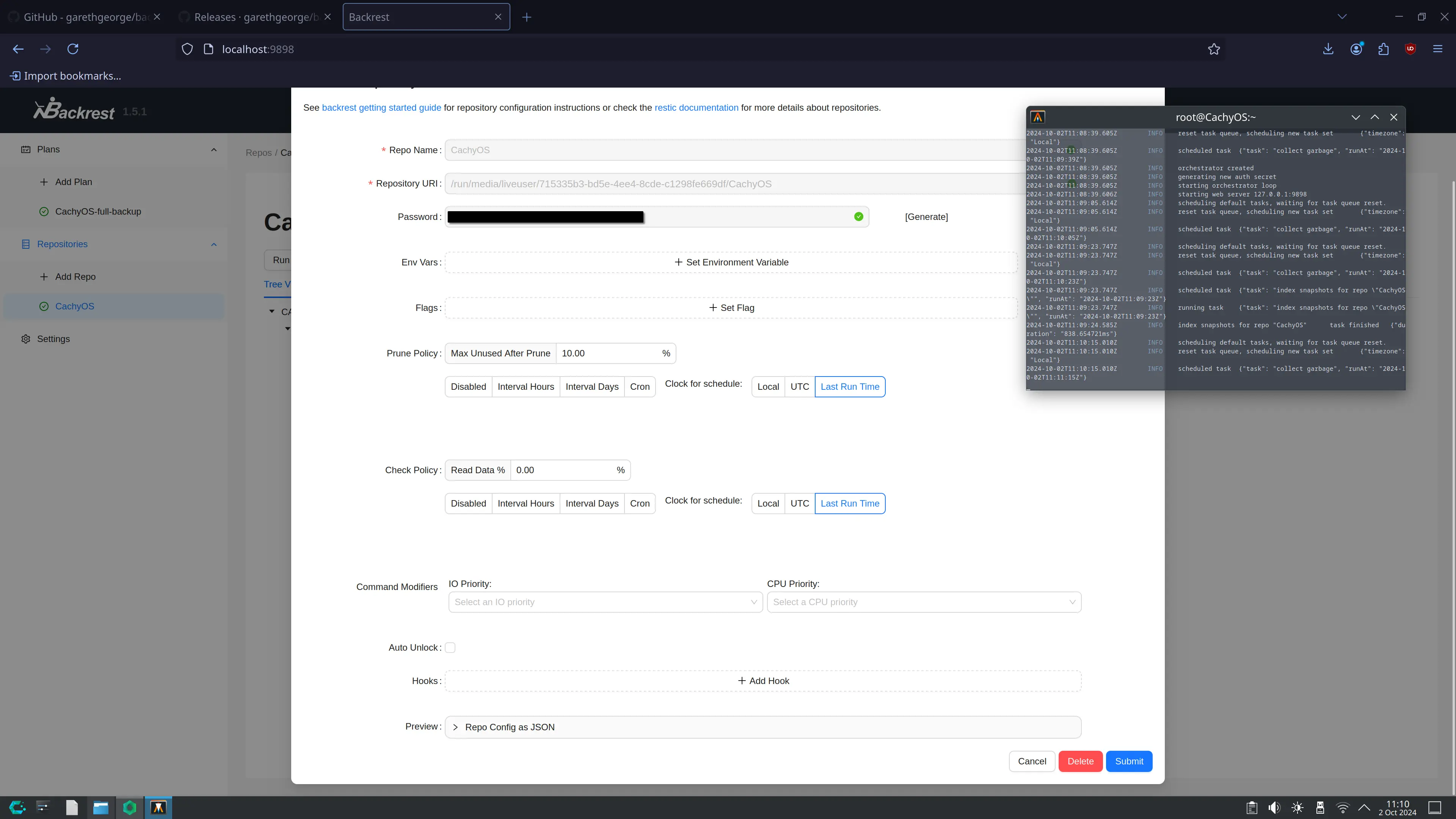Open the backrest getting started guide link
Screen dimensions: 1456x819
click(x=381, y=107)
